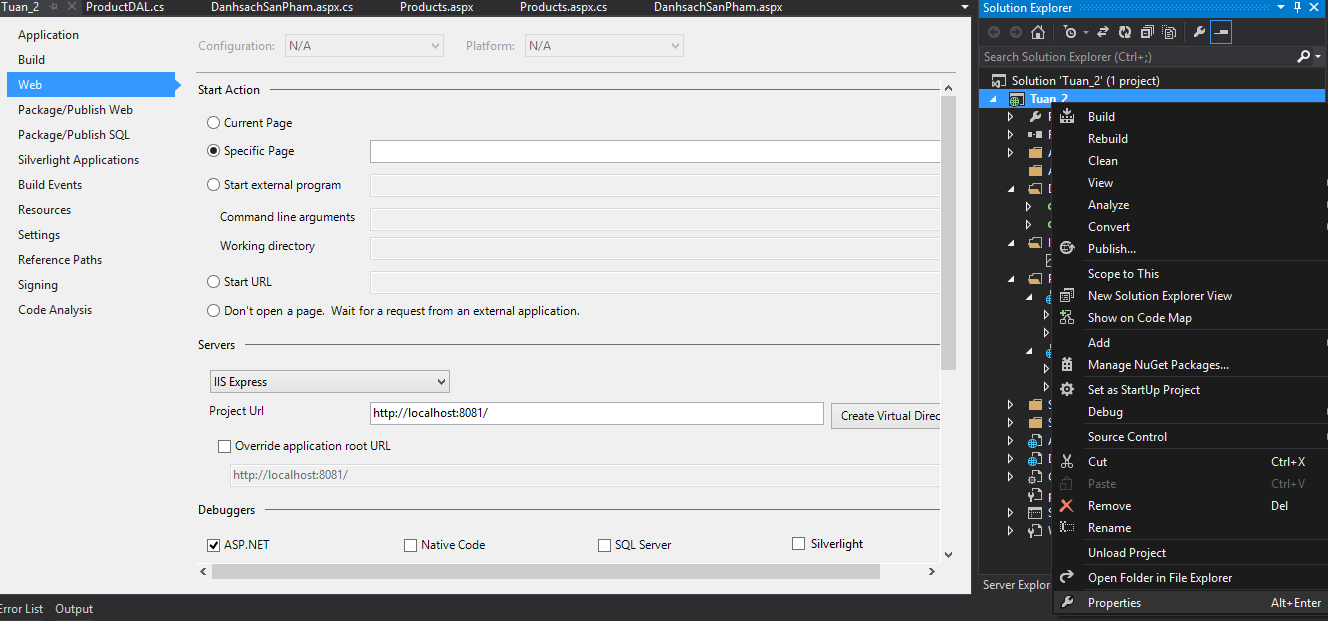Click the Create Virtual Directory button
Screen dimensions: 1328x621
pos(888,415)
